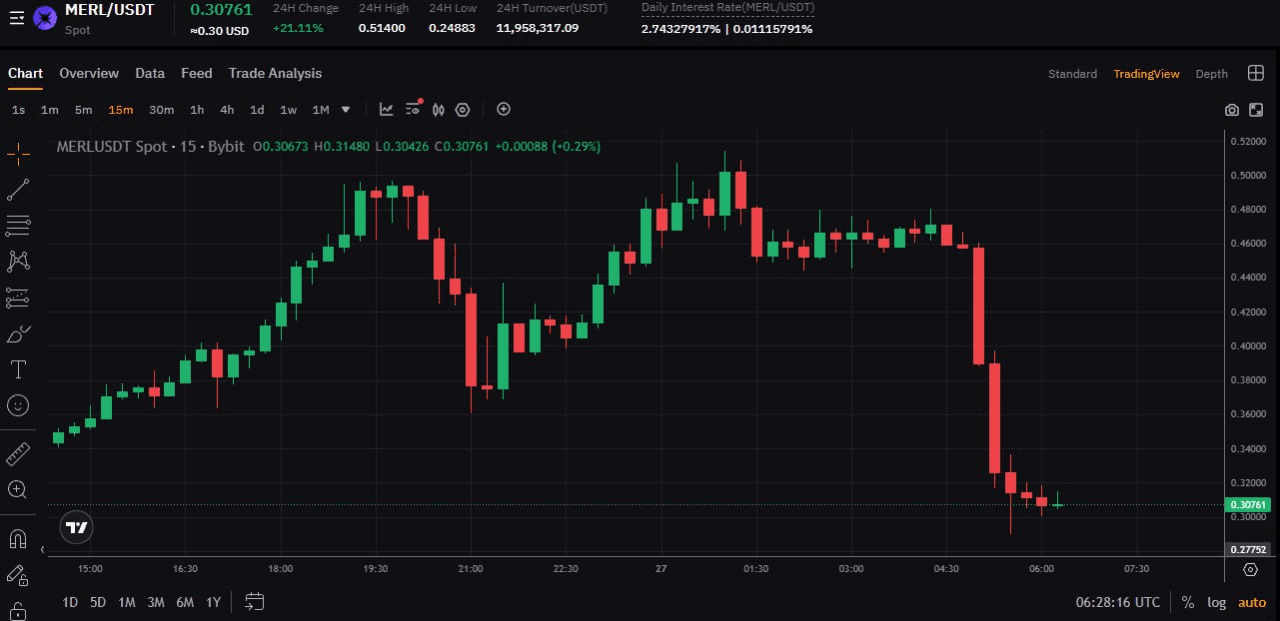Switch to Standard chart view

[1072, 73]
